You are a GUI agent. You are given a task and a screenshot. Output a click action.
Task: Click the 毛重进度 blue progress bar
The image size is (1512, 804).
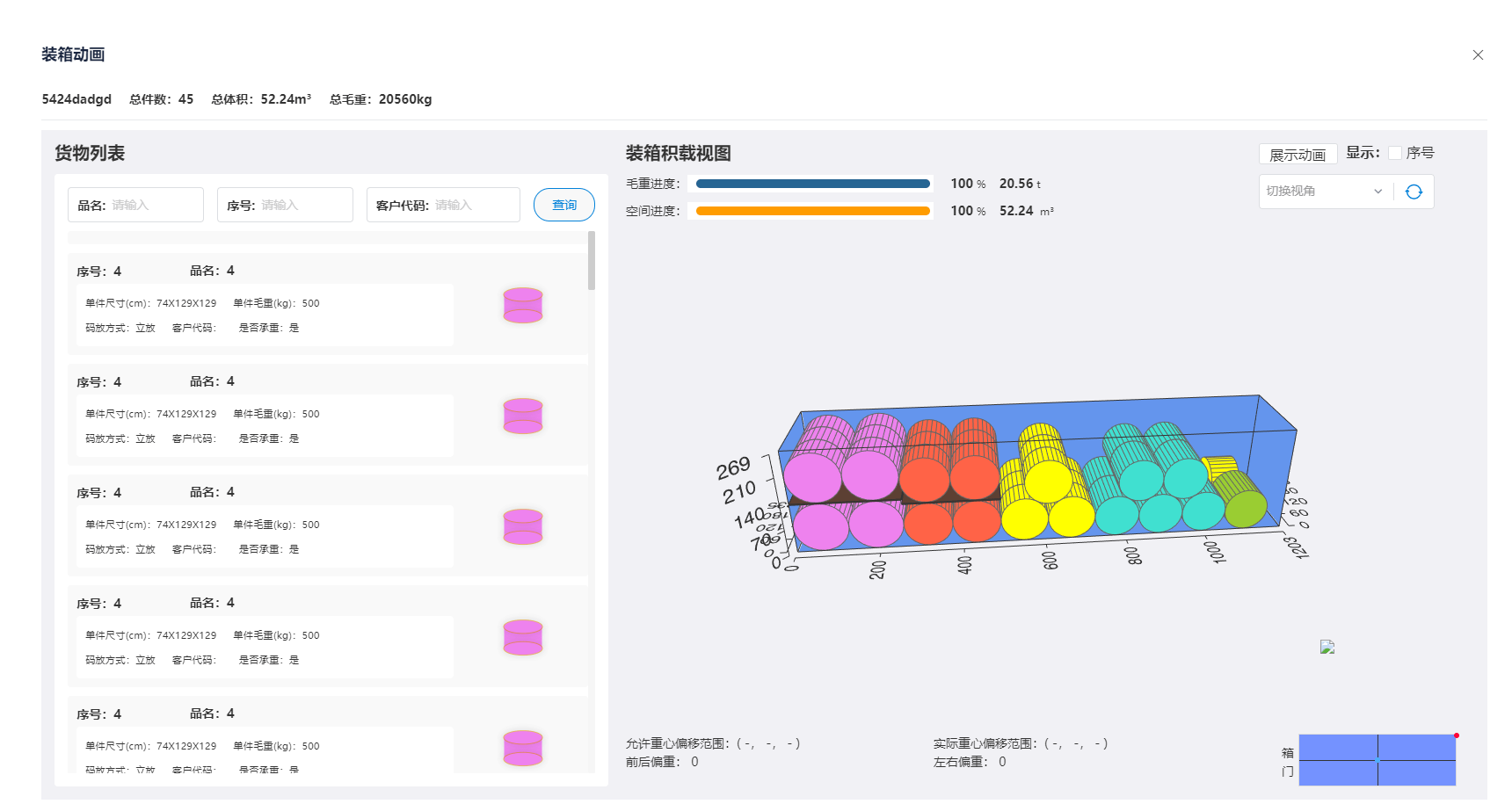[812, 184]
